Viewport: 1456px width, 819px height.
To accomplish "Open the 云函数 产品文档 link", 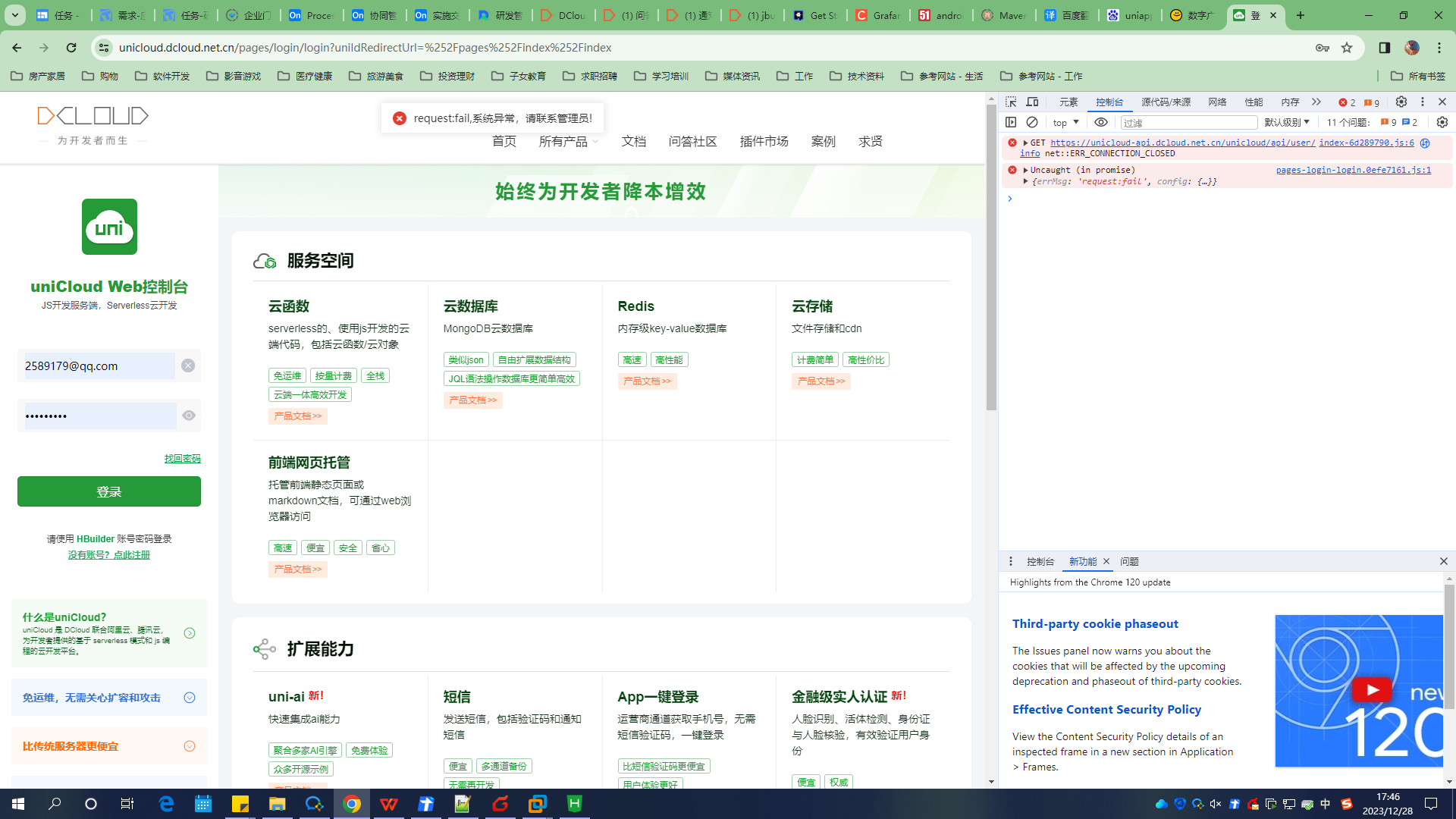I will [297, 416].
